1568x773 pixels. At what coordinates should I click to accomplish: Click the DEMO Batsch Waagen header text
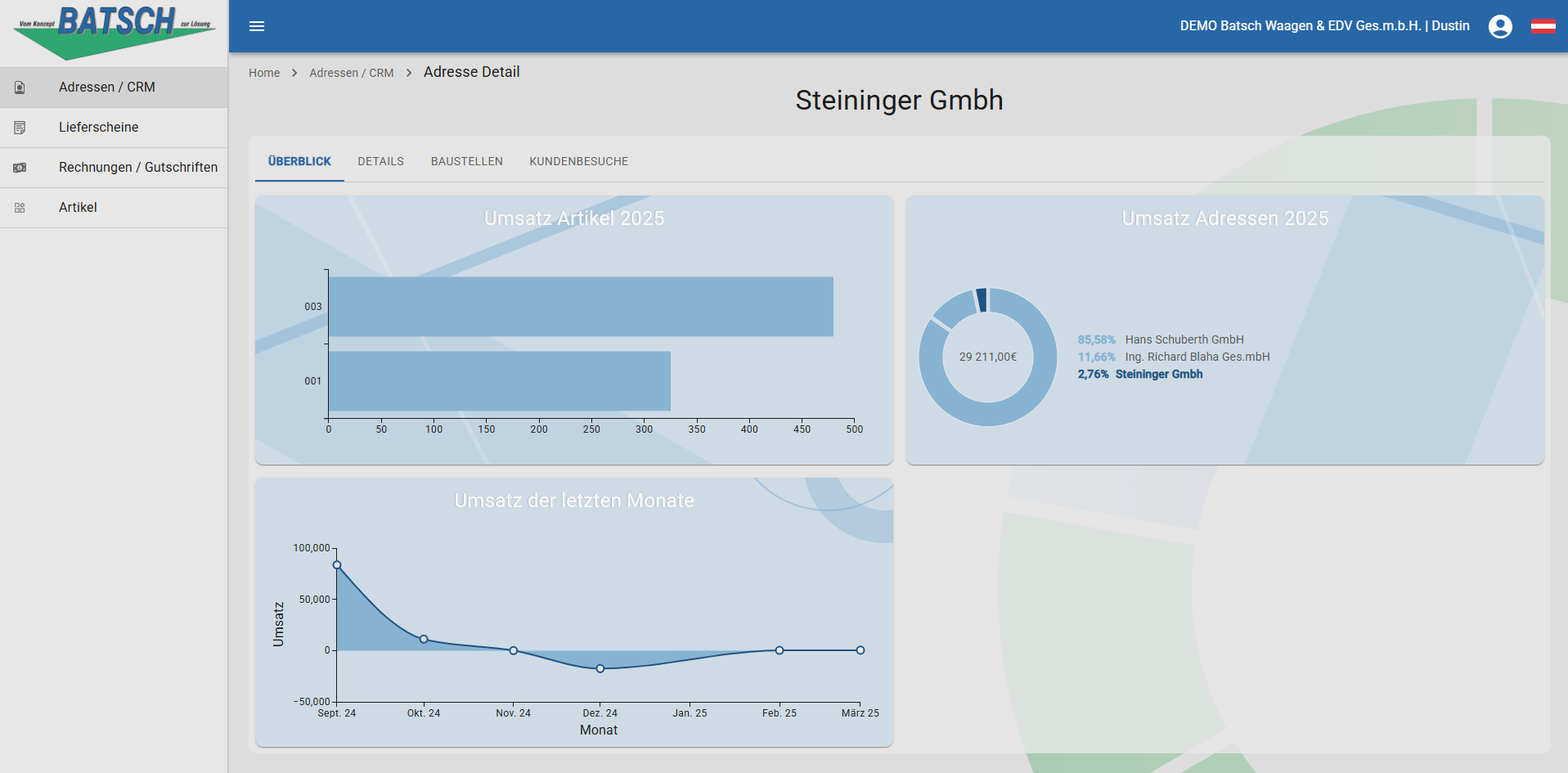coord(1325,26)
